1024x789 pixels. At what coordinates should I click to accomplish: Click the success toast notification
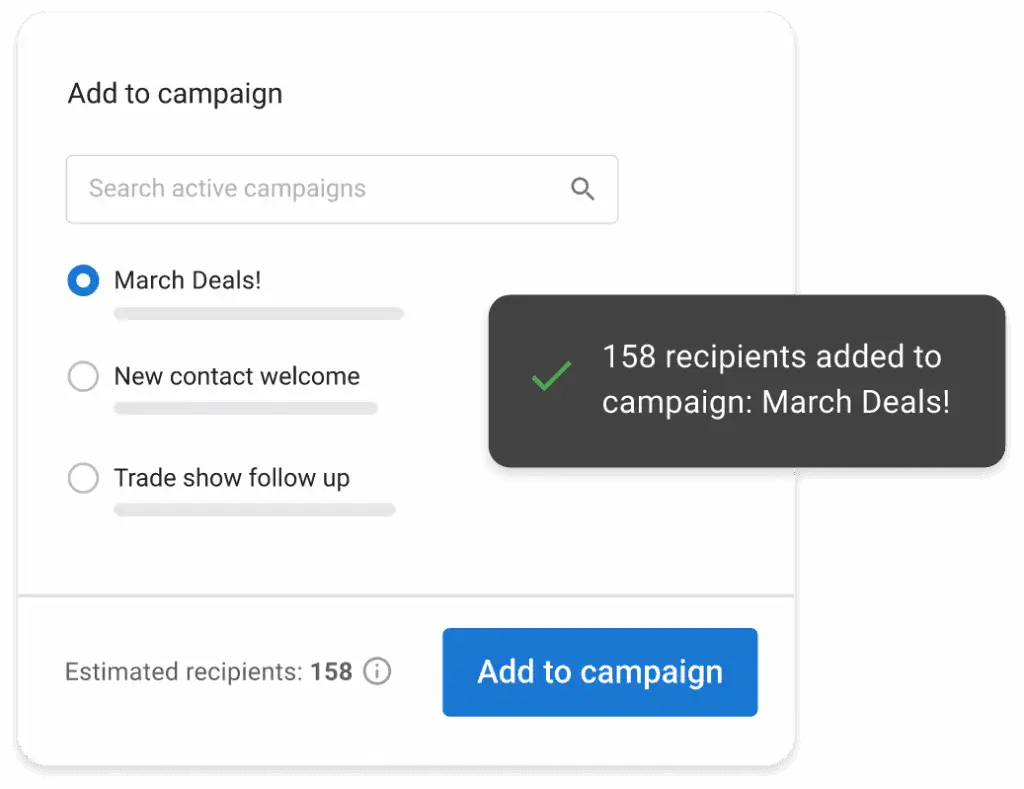[746, 380]
